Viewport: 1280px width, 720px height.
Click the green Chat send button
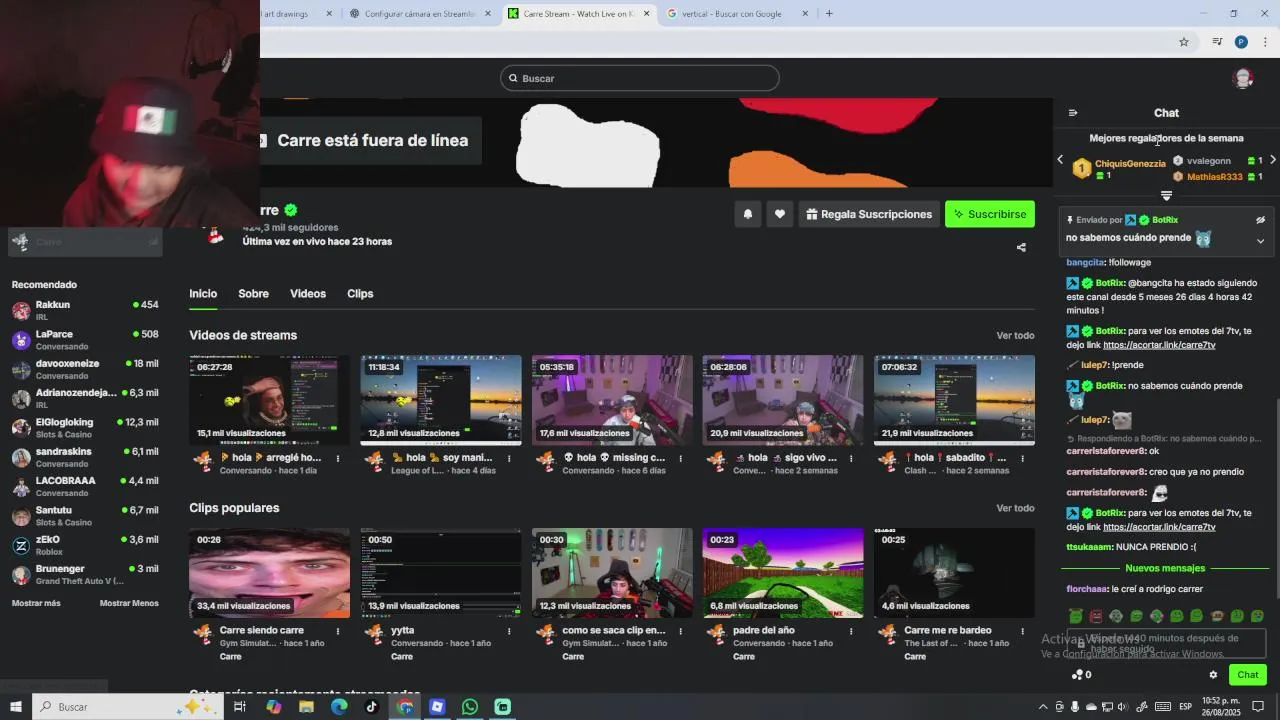click(1247, 675)
